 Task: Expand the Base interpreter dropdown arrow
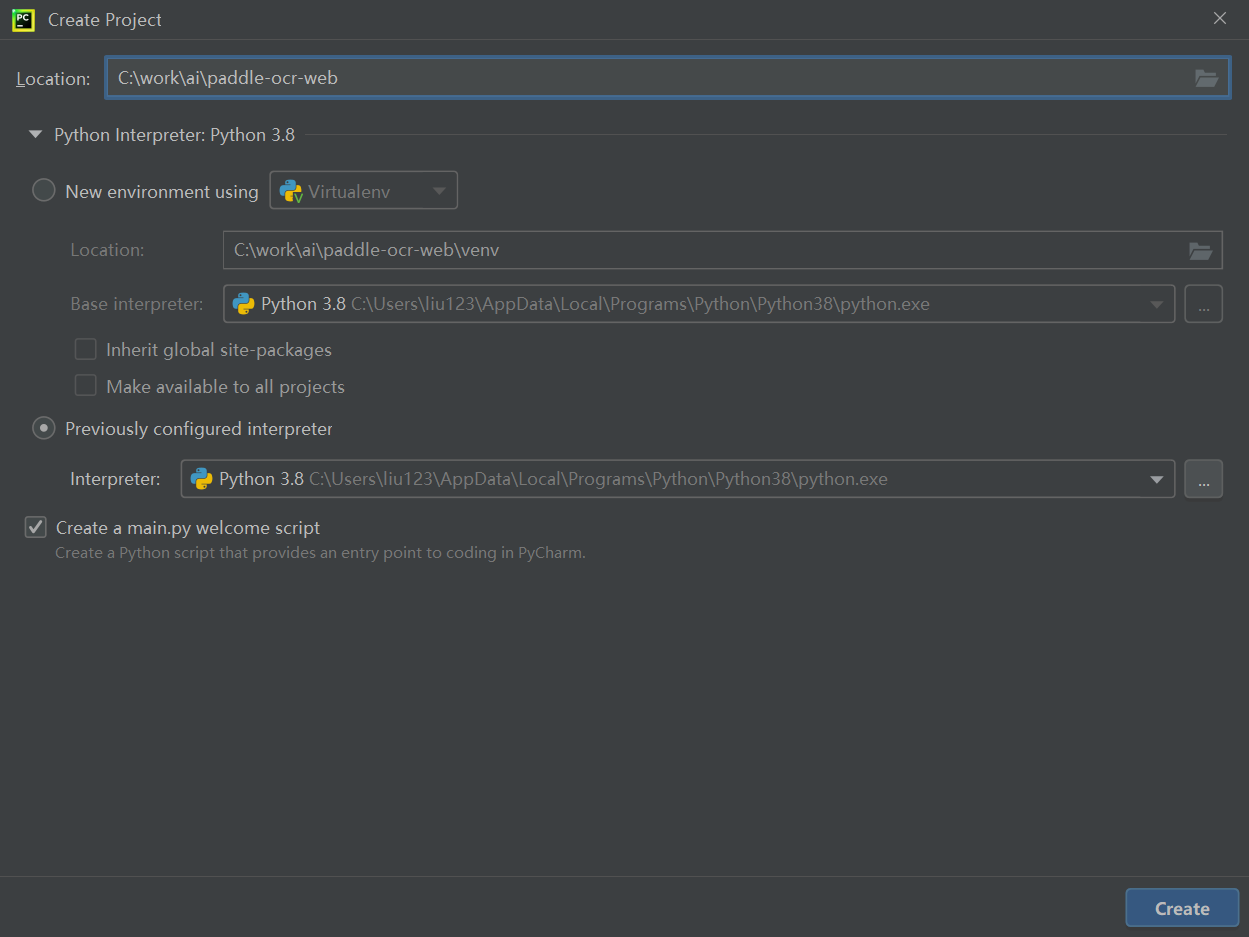(x=1156, y=304)
